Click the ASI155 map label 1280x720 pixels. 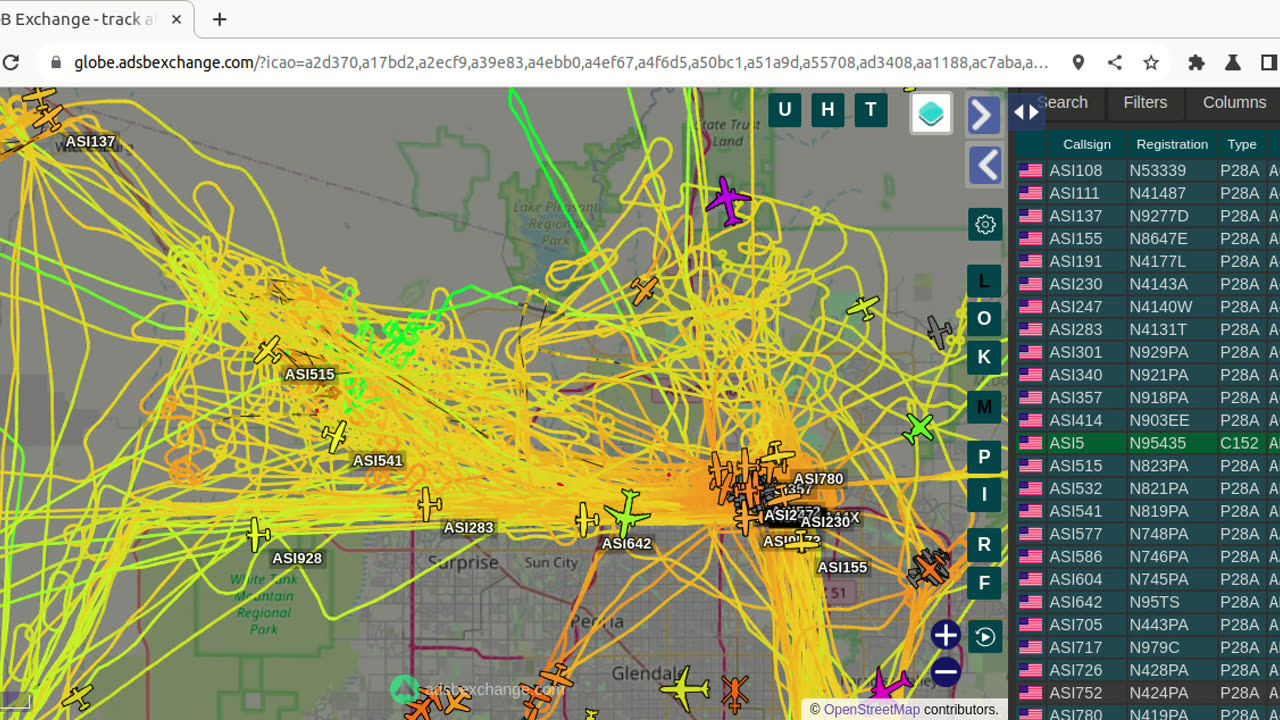(842, 567)
